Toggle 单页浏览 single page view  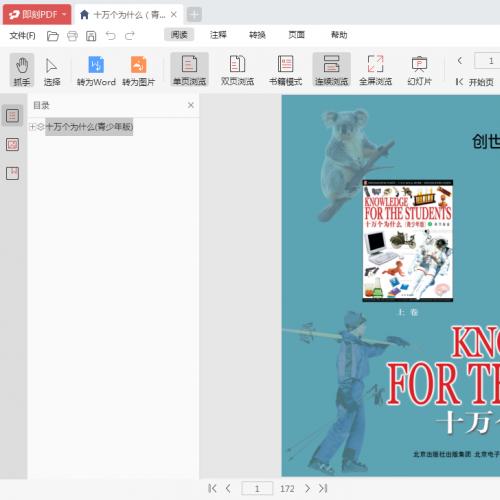189,70
